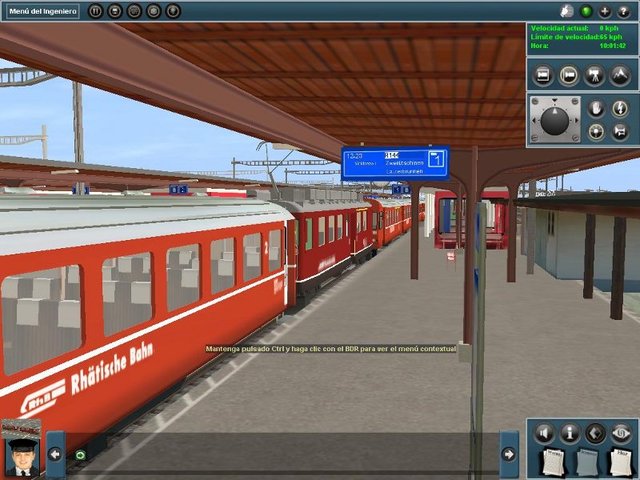Sound the horn with the horn icon
This screenshot has width=640, height=480.
pyautogui.click(x=620, y=132)
